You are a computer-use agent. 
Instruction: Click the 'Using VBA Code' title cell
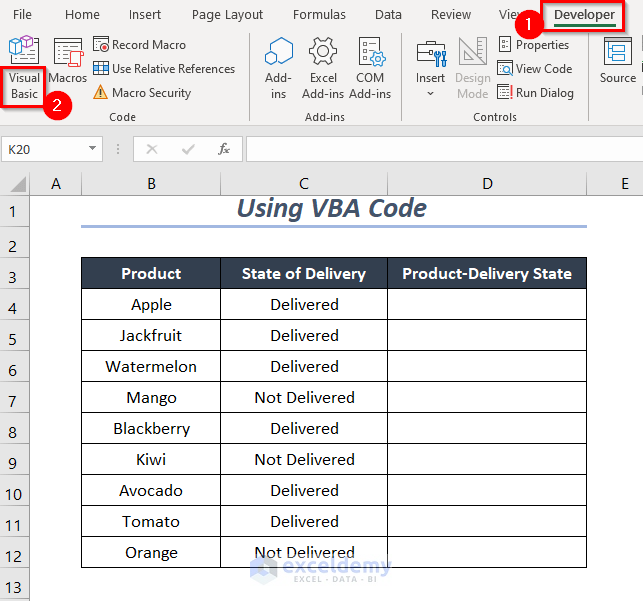pyautogui.click(x=332, y=209)
